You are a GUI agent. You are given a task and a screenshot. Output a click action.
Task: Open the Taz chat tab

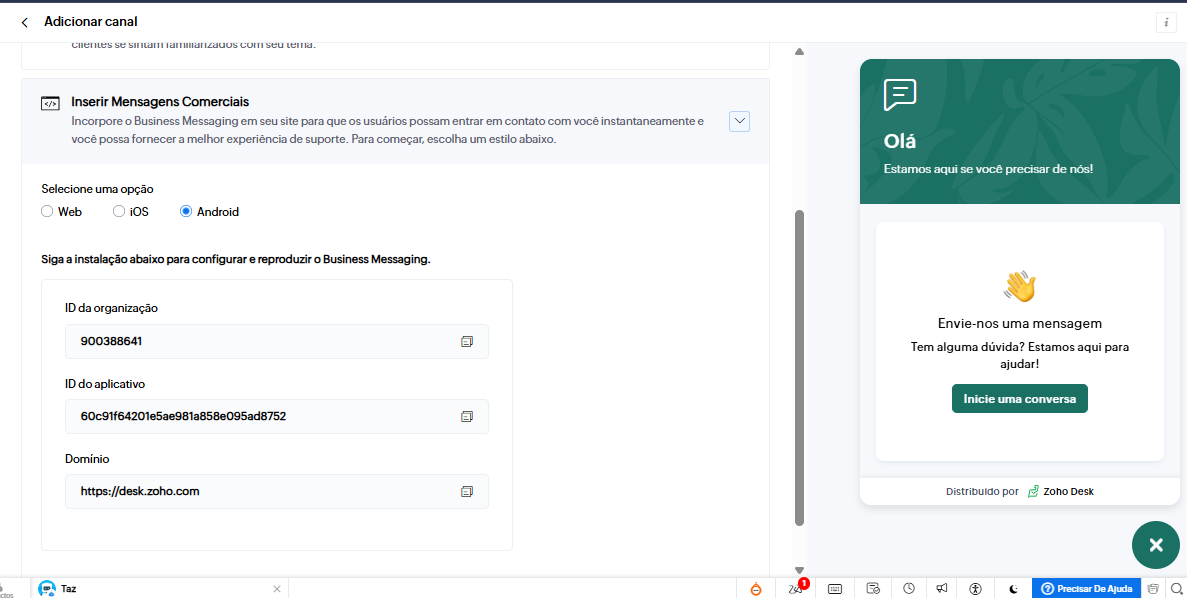pos(68,589)
